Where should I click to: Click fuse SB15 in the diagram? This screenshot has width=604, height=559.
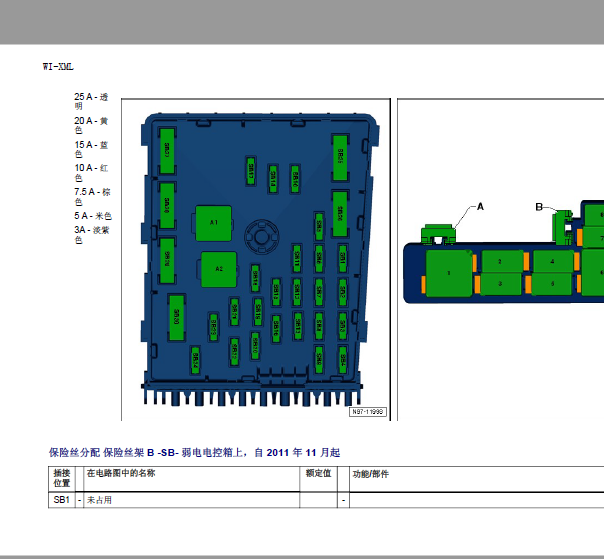[x=276, y=292]
